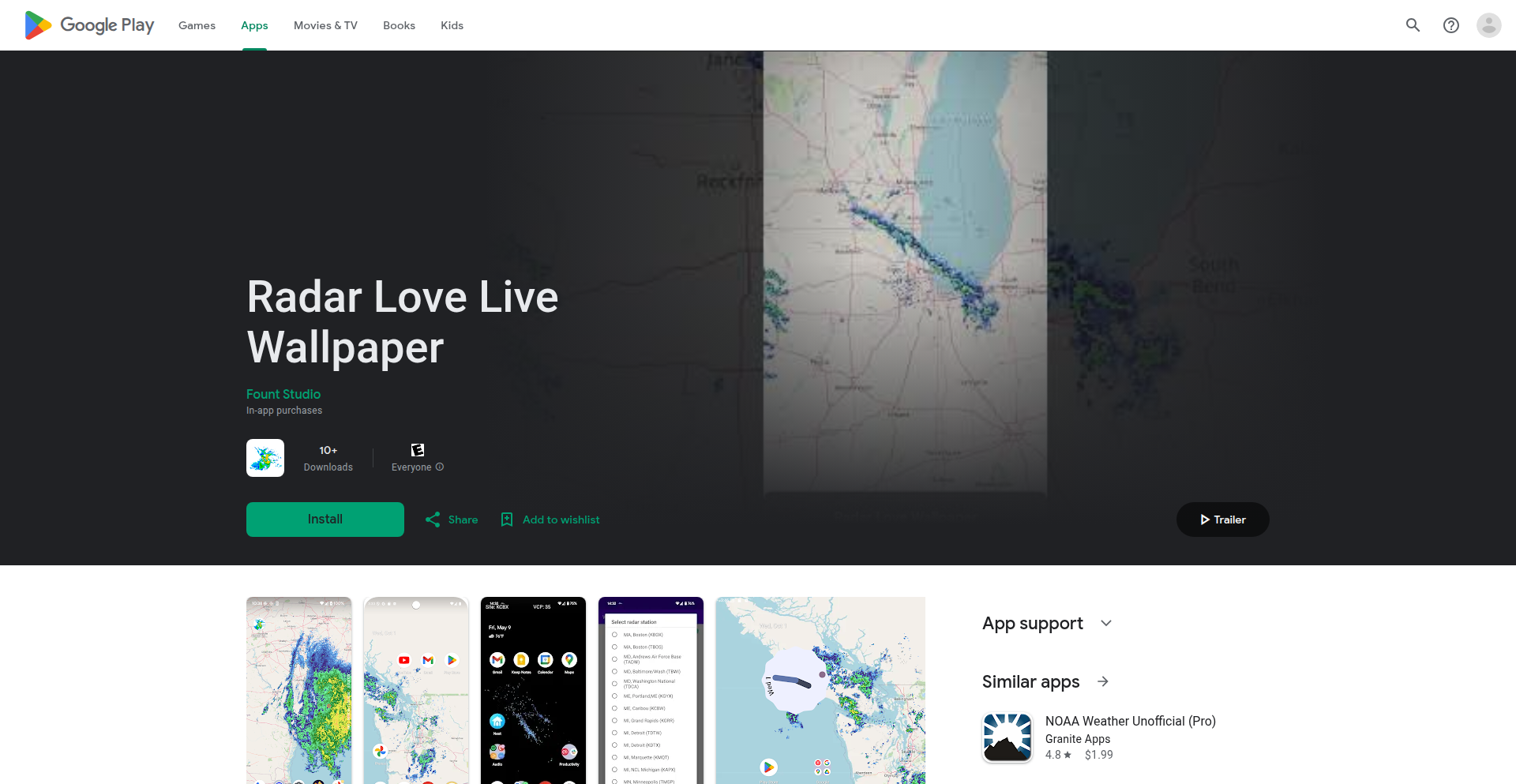Click the $1.99 price text

[1099, 755]
